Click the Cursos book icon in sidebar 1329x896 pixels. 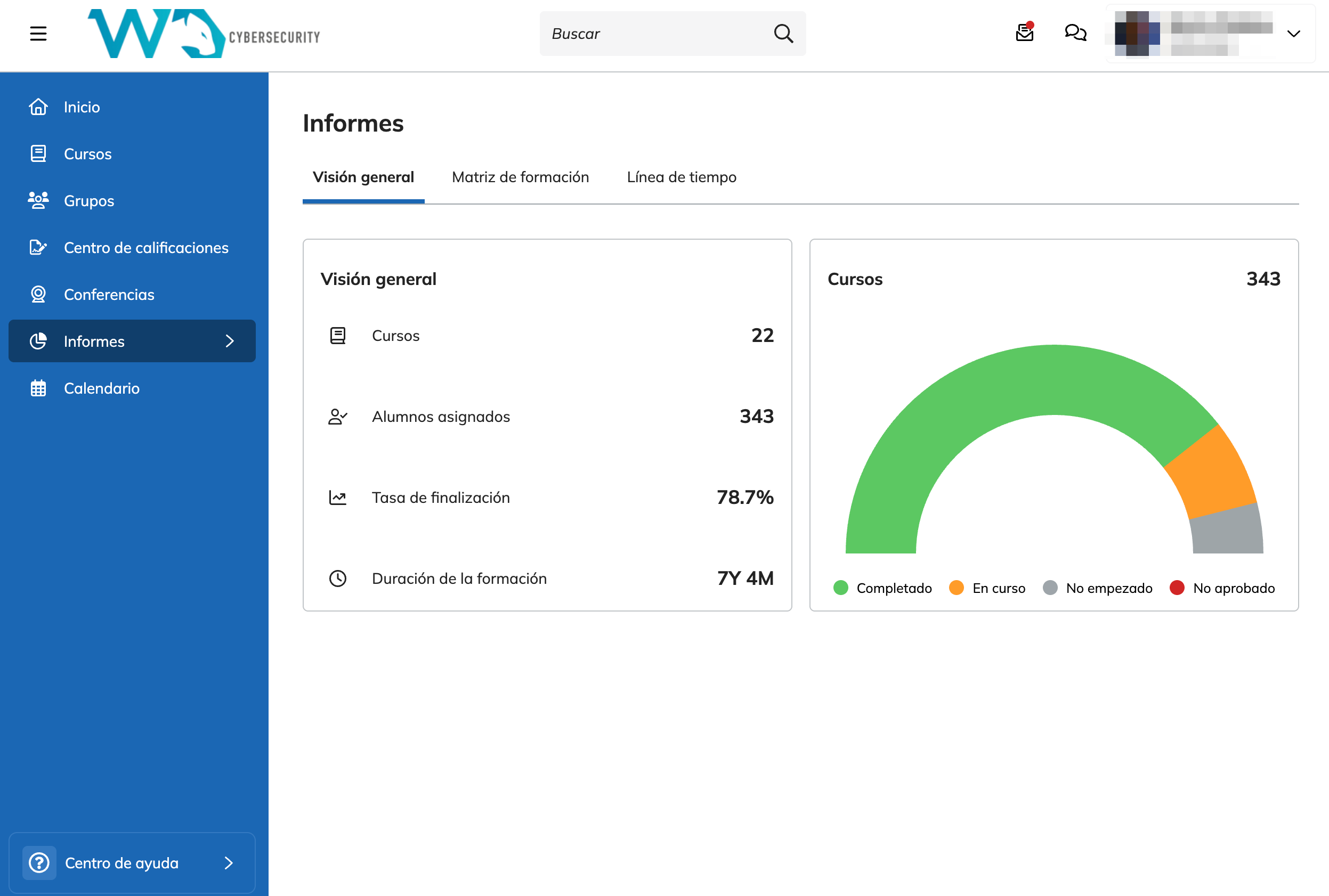tap(38, 154)
